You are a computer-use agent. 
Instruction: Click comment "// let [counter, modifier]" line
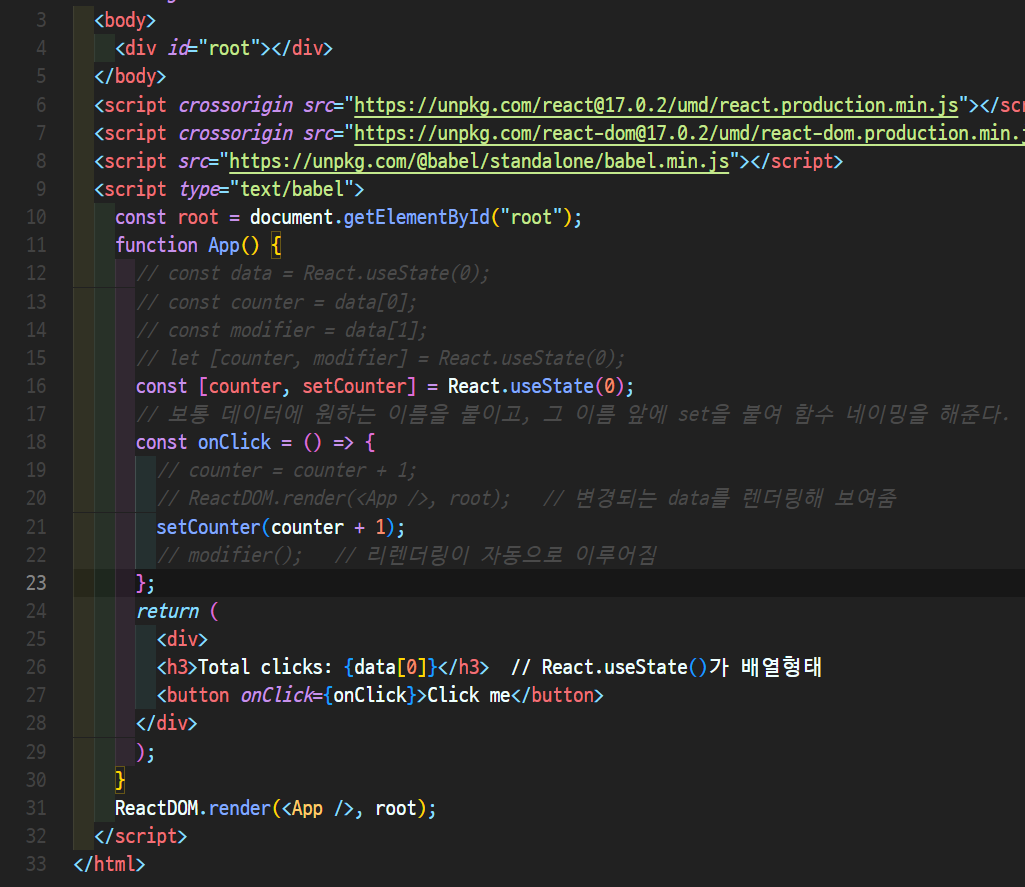(x=380, y=359)
